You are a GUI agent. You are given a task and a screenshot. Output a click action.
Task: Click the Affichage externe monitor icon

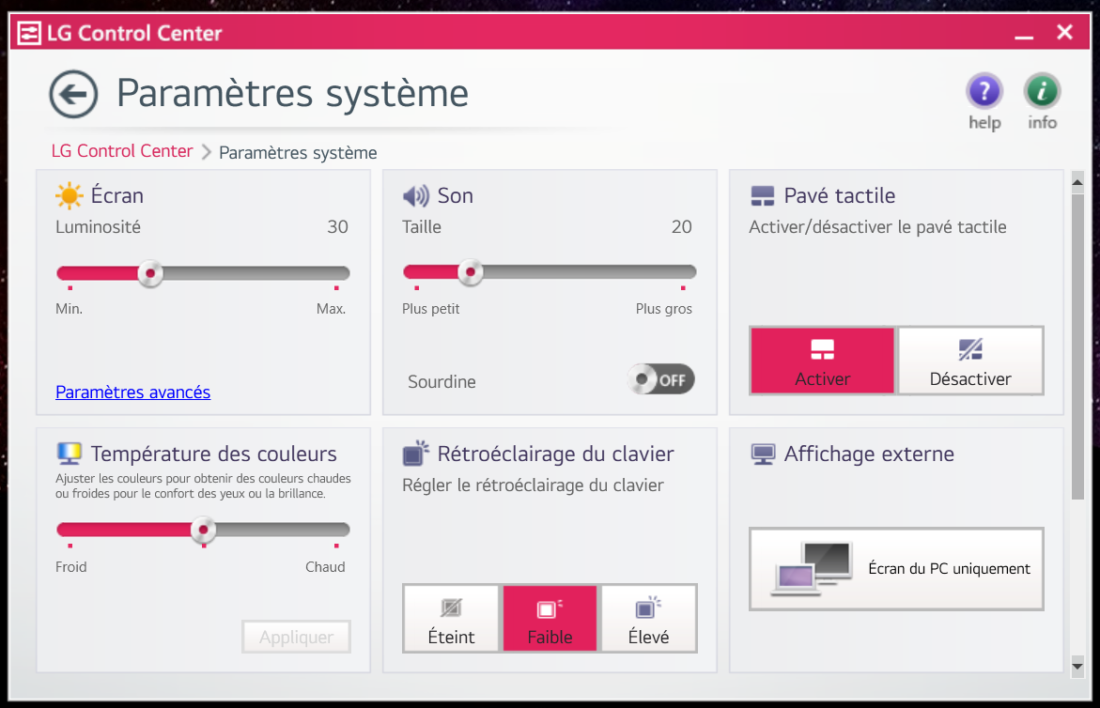763,455
